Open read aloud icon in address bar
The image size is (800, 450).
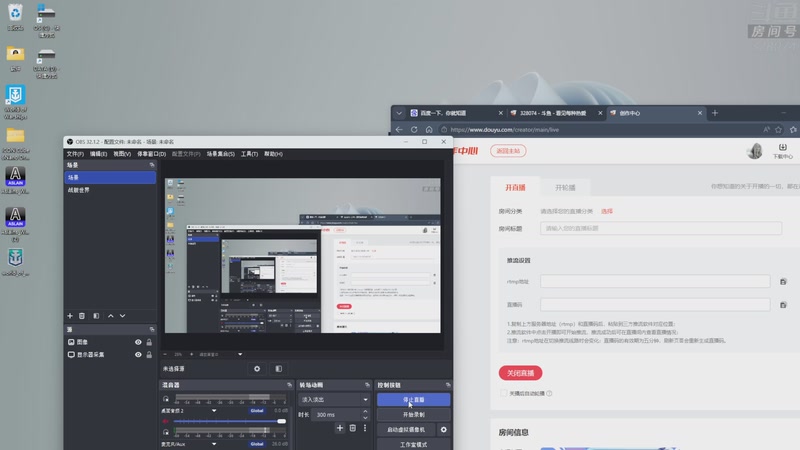pos(766,130)
